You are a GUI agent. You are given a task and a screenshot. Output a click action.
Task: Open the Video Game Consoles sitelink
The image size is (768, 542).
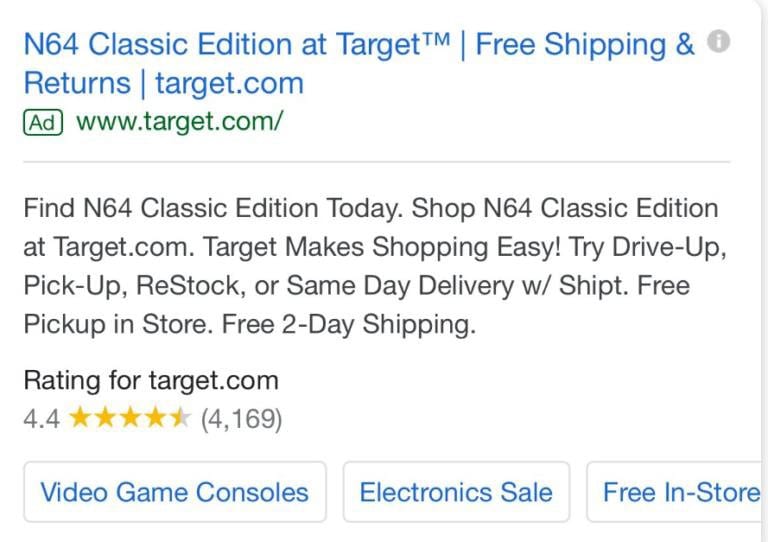coord(175,492)
